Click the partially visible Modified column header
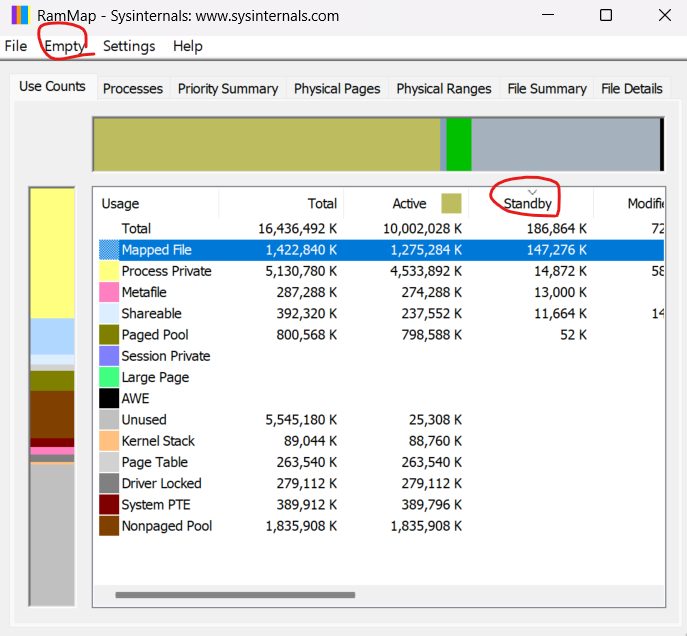The height and width of the screenshot is (636, 687). tap(629, 204)
